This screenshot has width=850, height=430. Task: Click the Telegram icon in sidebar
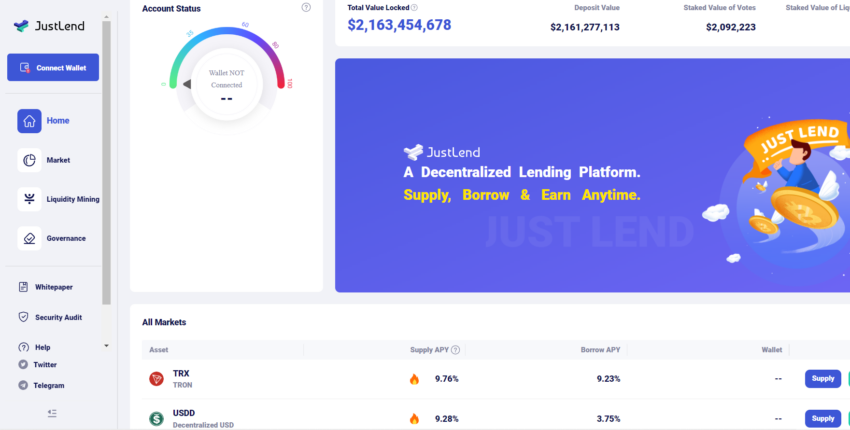23,385
